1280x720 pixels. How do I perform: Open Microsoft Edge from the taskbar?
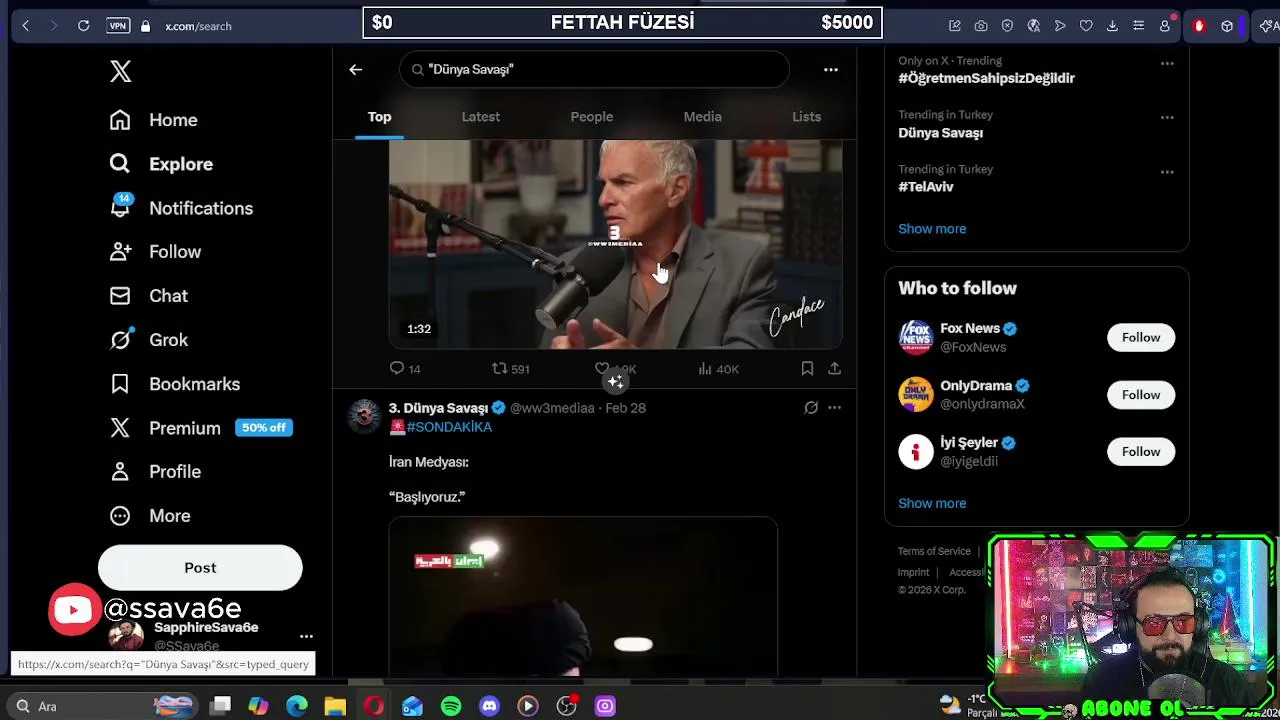tap(297, 706)
